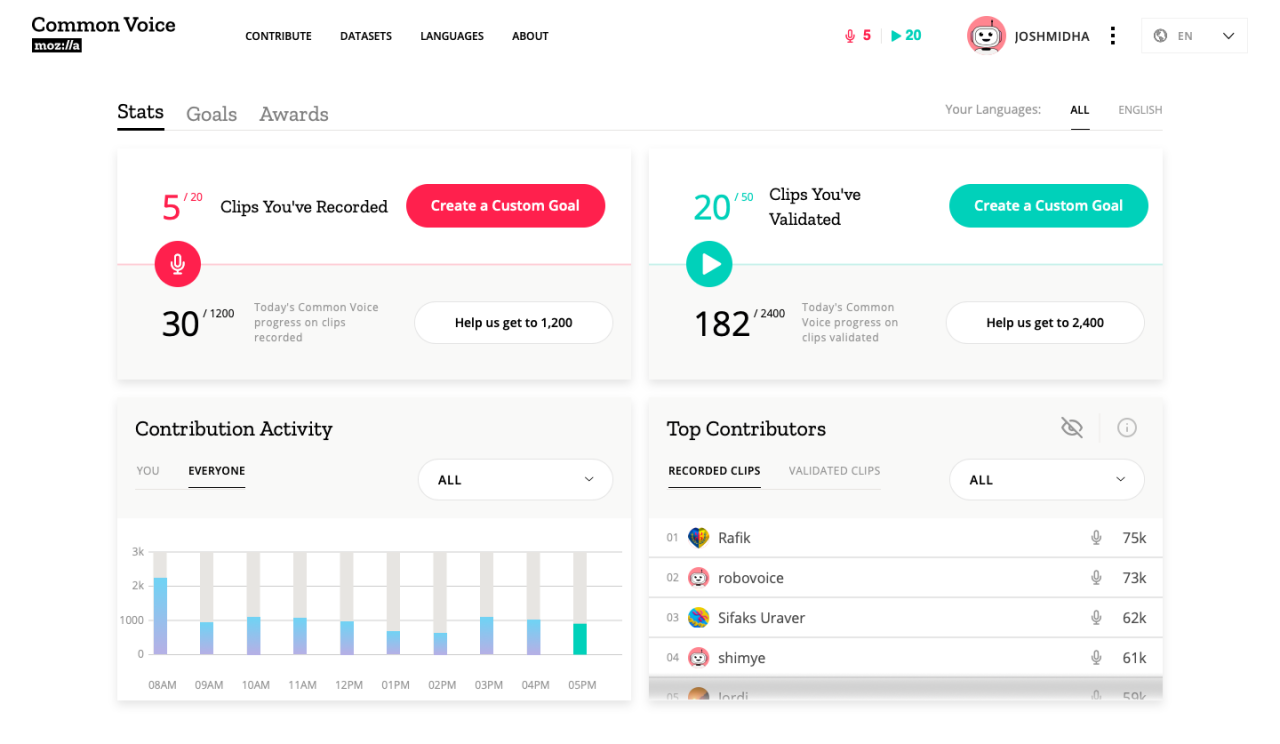Toggle leaderboard visibility crossed-eye icon
This screenshot has height=744, width=1280.
1072,428
